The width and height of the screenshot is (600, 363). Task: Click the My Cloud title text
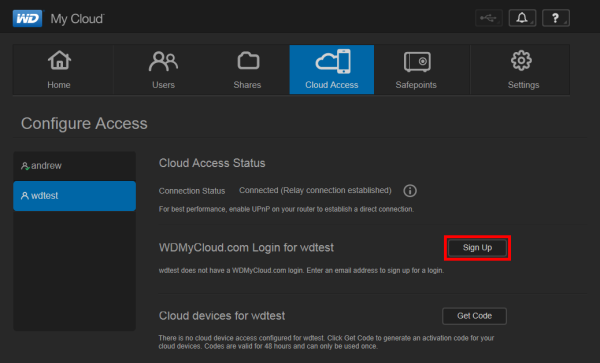(77, 19)
